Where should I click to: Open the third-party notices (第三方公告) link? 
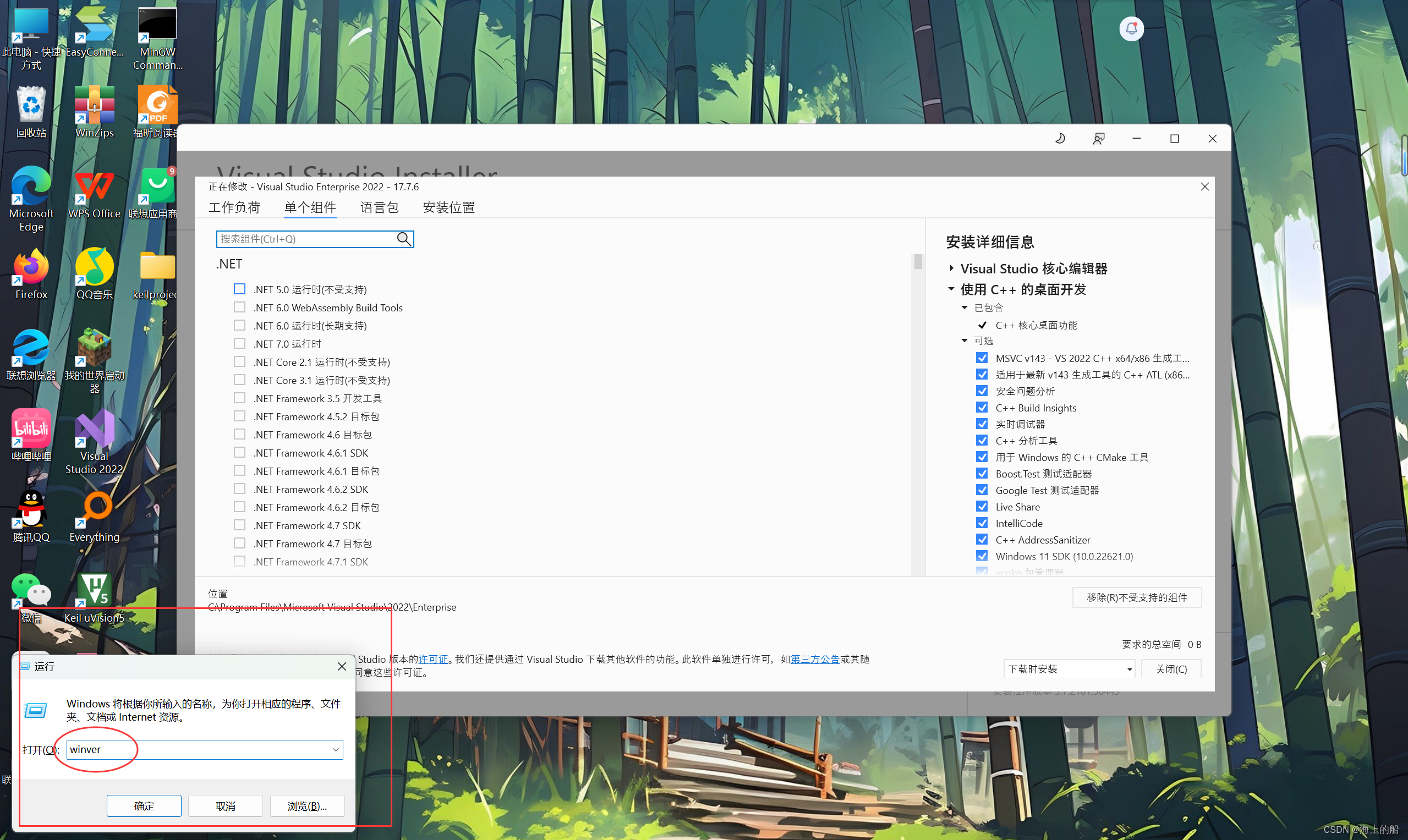(x=815, y=659)
